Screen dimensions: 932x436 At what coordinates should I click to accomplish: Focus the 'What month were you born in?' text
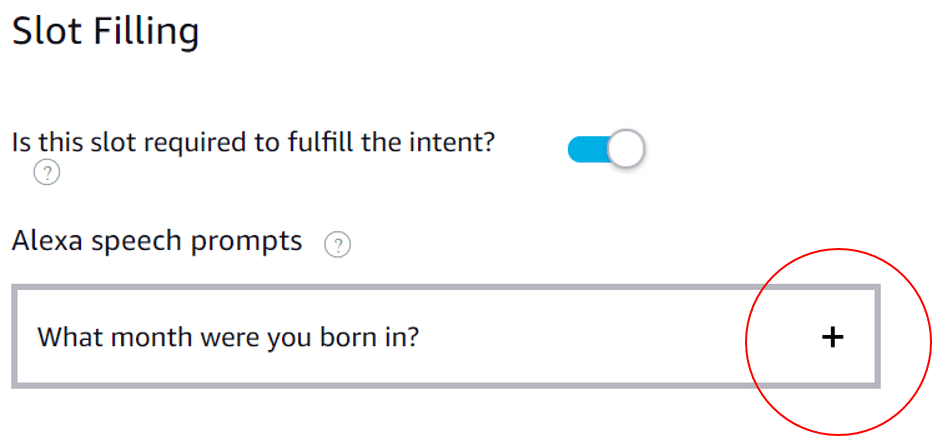(x=228, y=338)
